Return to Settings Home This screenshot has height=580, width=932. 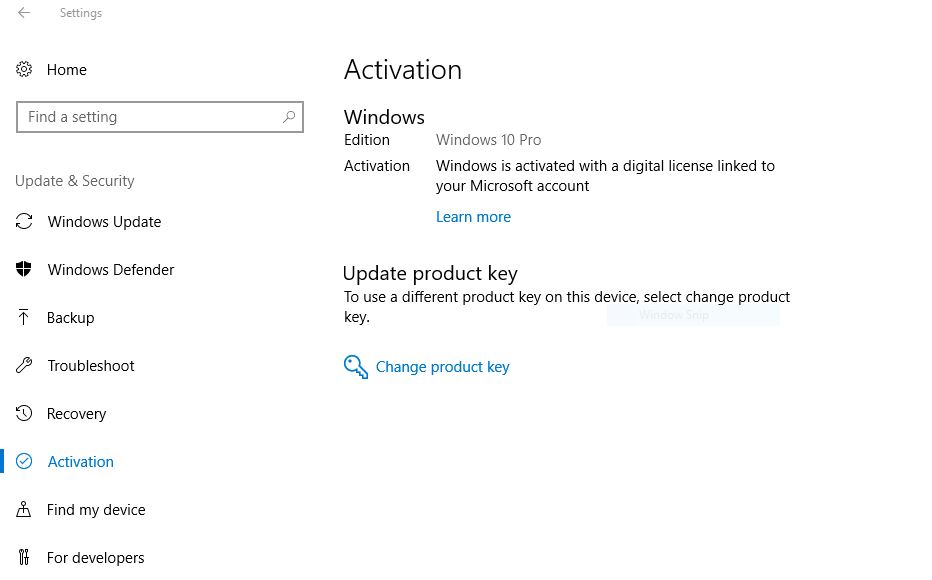tap(66, 70)
